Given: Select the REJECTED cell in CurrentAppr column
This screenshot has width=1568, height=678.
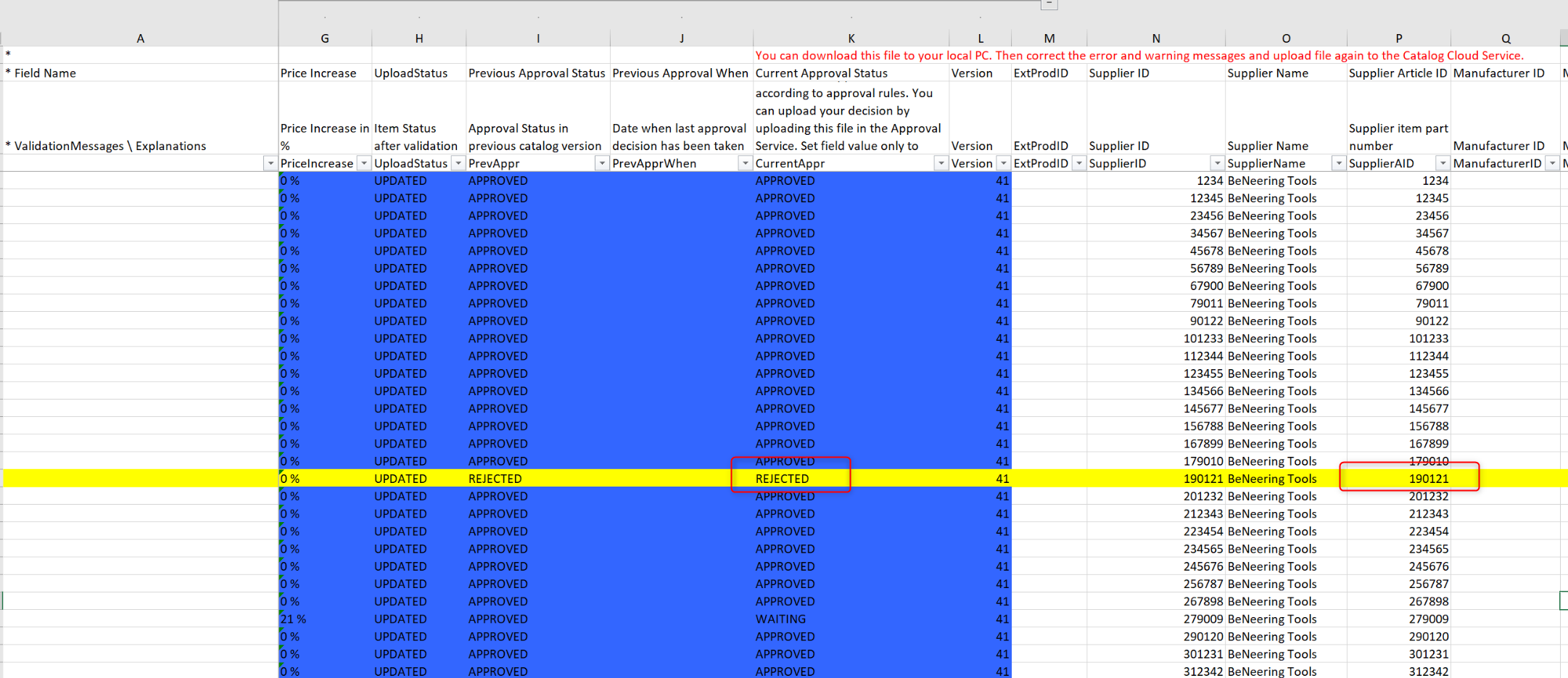Looking at the screenshot, I should pyautogui.click(x=783, y=479).
